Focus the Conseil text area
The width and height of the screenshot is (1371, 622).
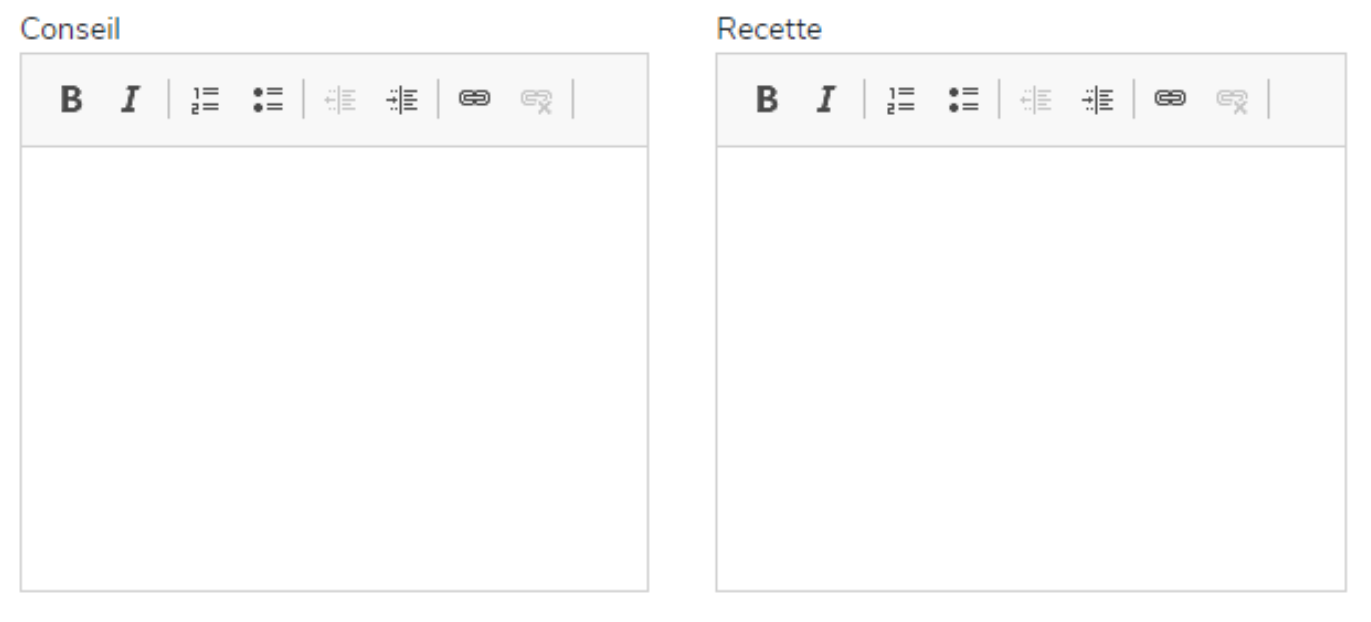pyautogui.click(x=334, y=368)
